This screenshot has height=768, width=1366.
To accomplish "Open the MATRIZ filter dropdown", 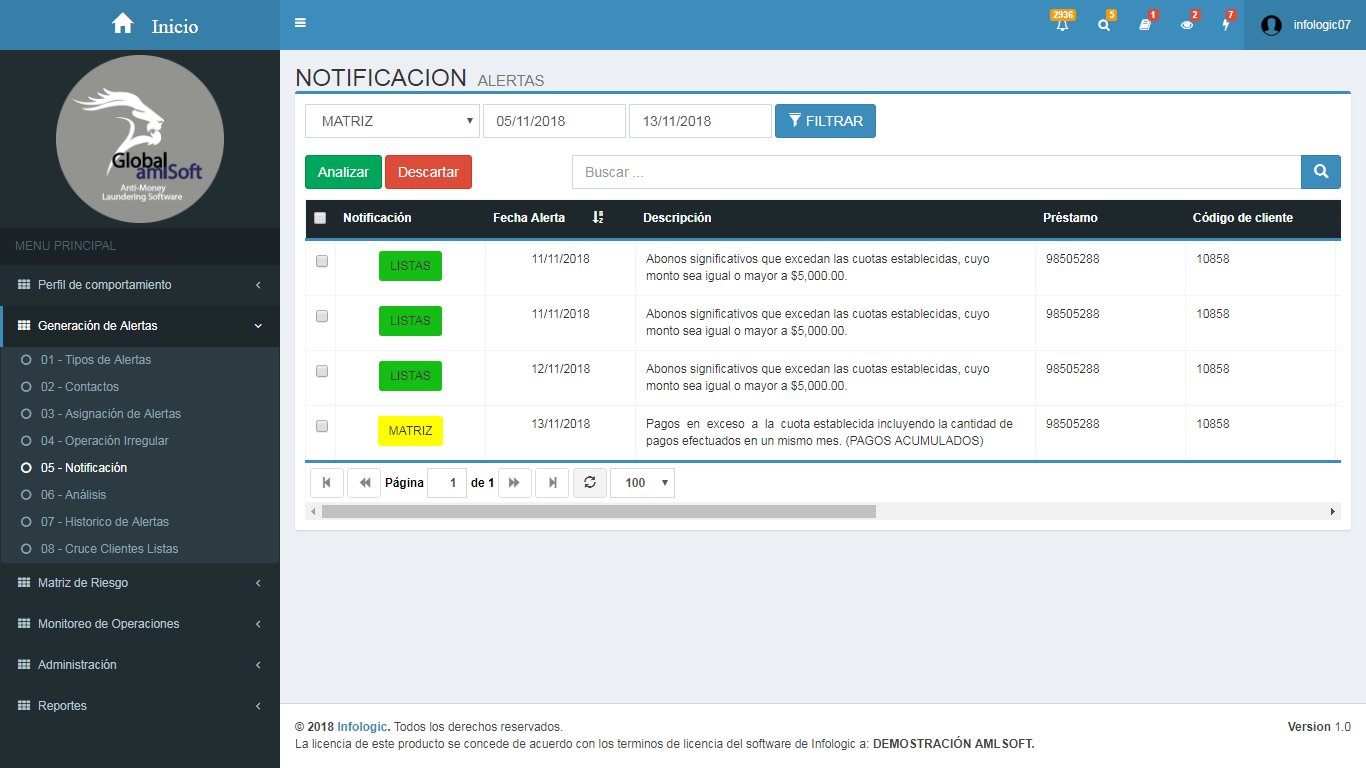I will pyautogui.click(x=392, y=121).
